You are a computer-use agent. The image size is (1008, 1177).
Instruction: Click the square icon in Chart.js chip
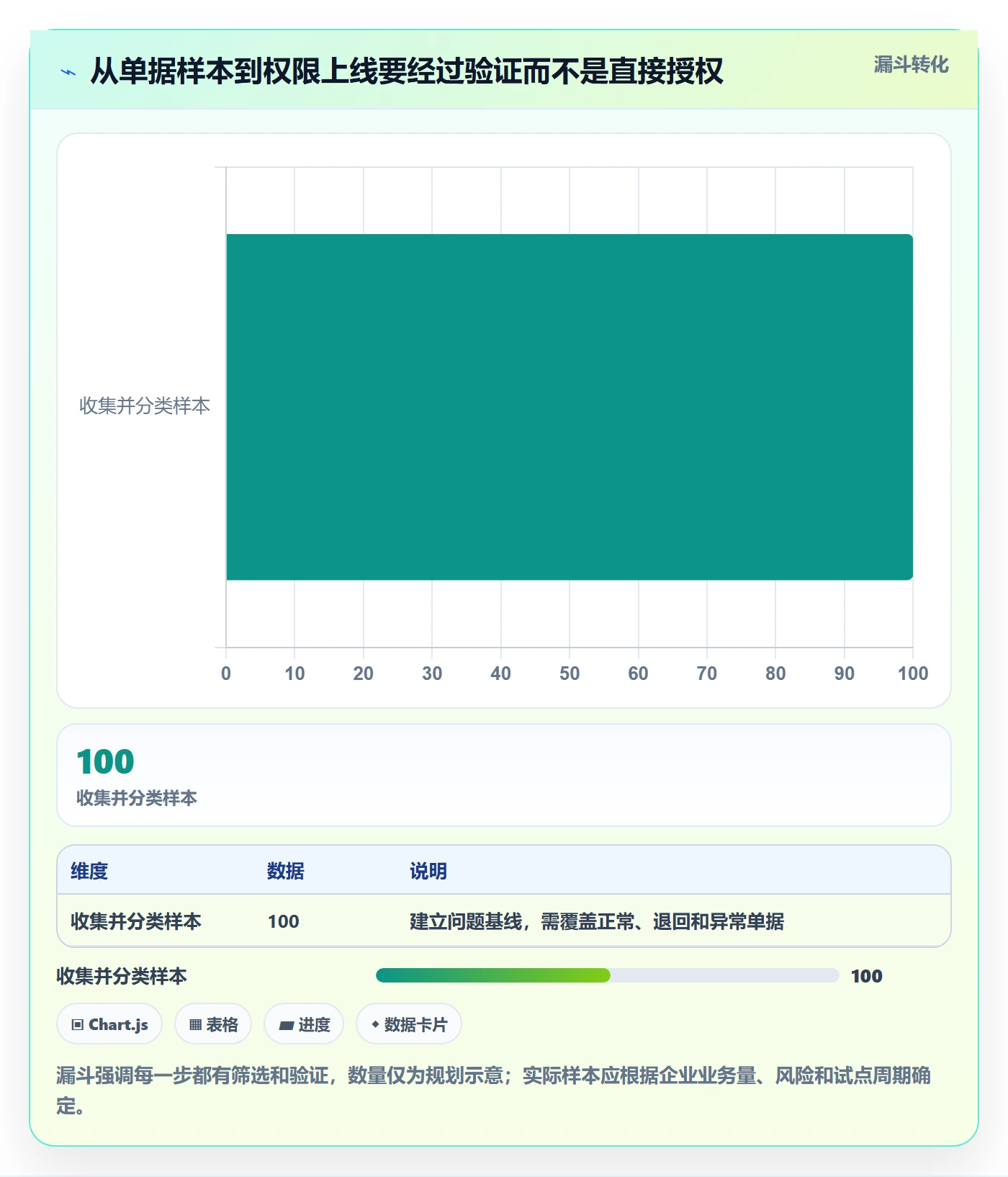point(78,1024)
